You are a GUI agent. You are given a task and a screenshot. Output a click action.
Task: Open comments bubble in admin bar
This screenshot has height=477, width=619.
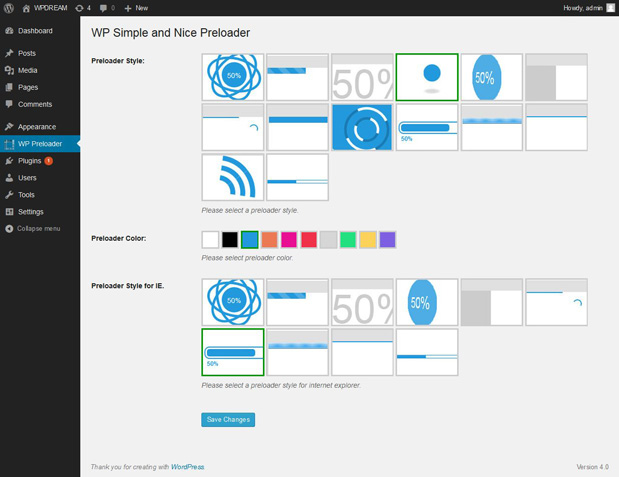pos(107,8)
